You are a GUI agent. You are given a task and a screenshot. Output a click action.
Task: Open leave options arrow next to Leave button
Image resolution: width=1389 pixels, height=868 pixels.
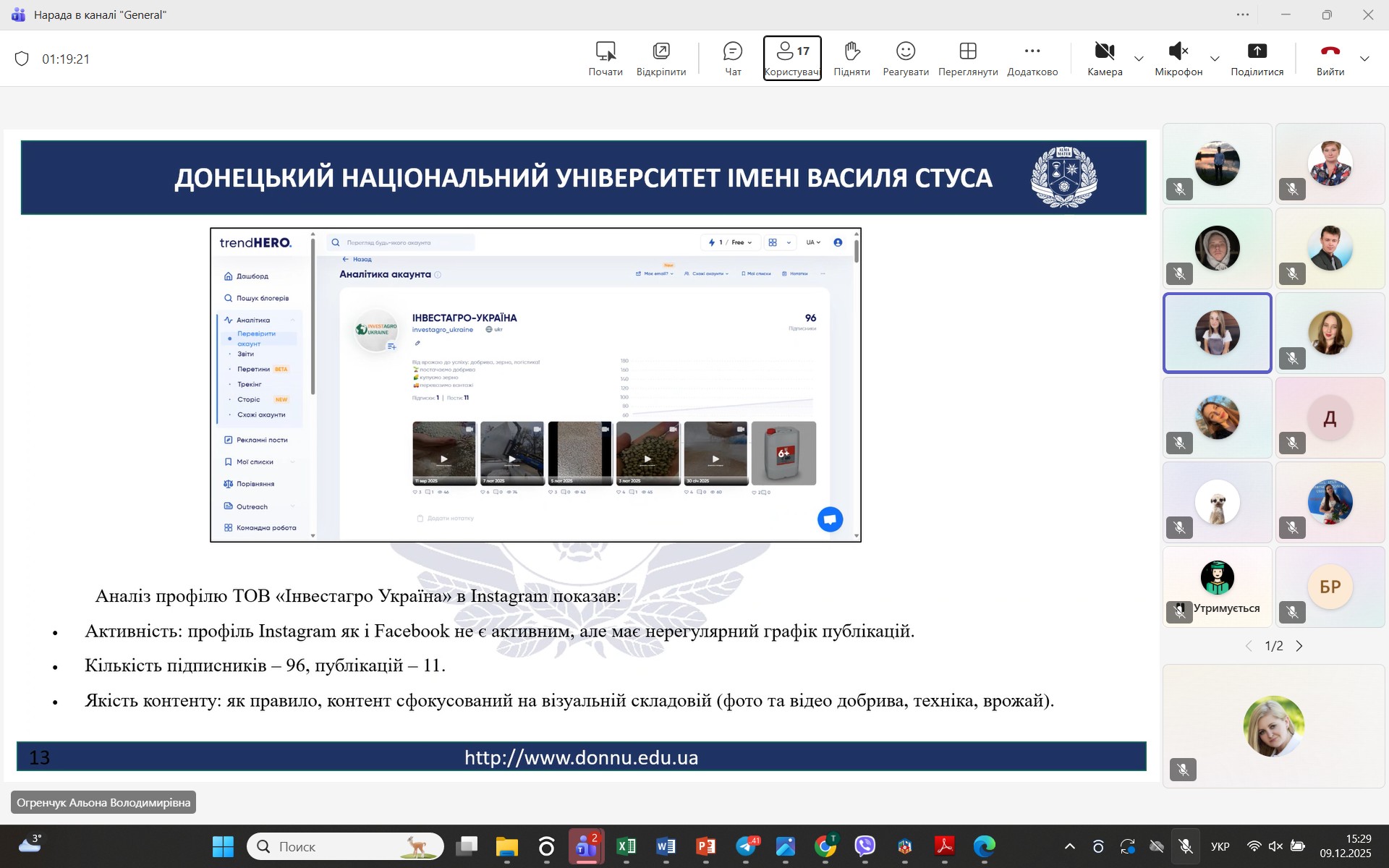coord(1364,59)
